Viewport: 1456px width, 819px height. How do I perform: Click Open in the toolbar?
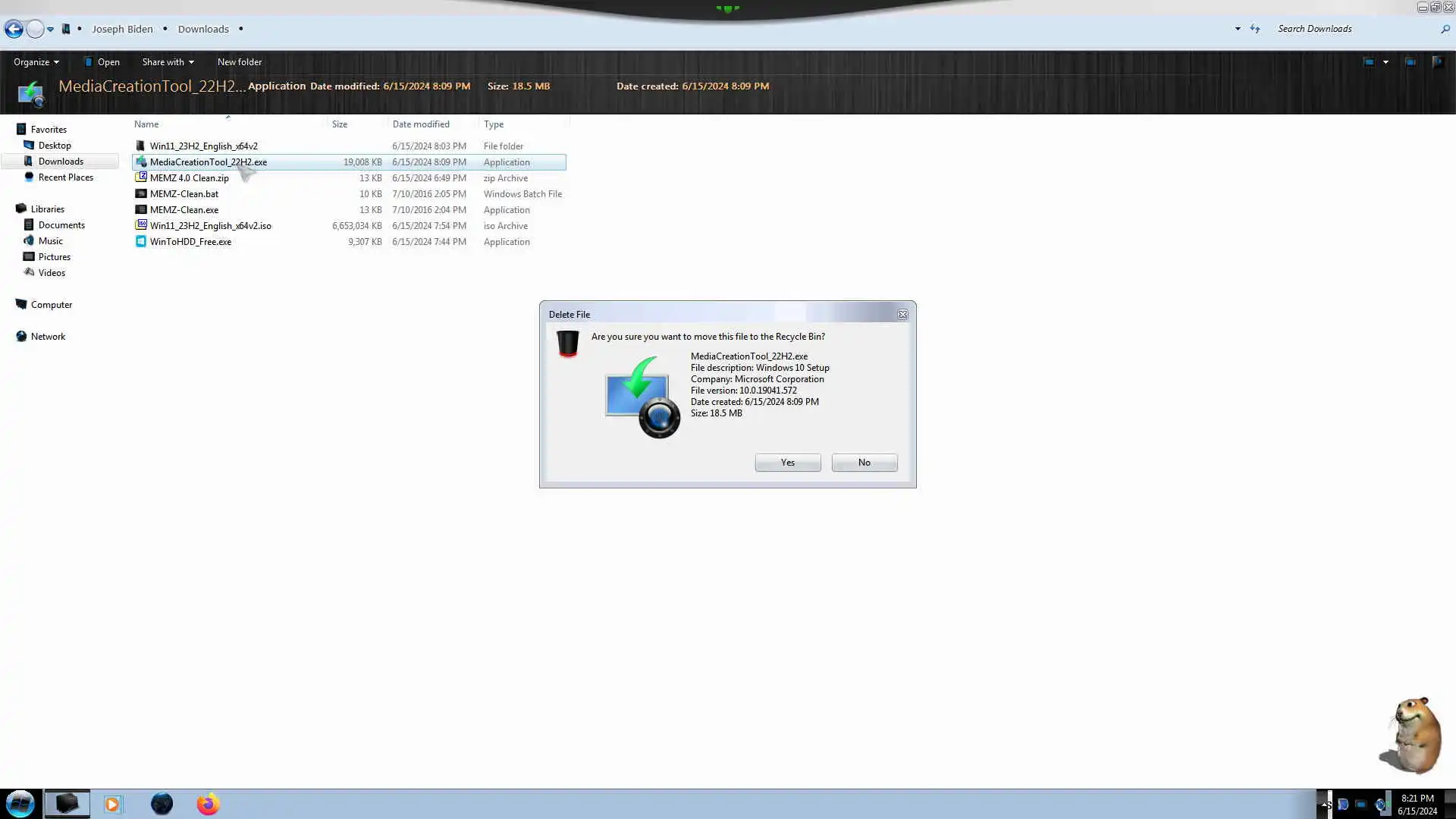pos(108,62)
